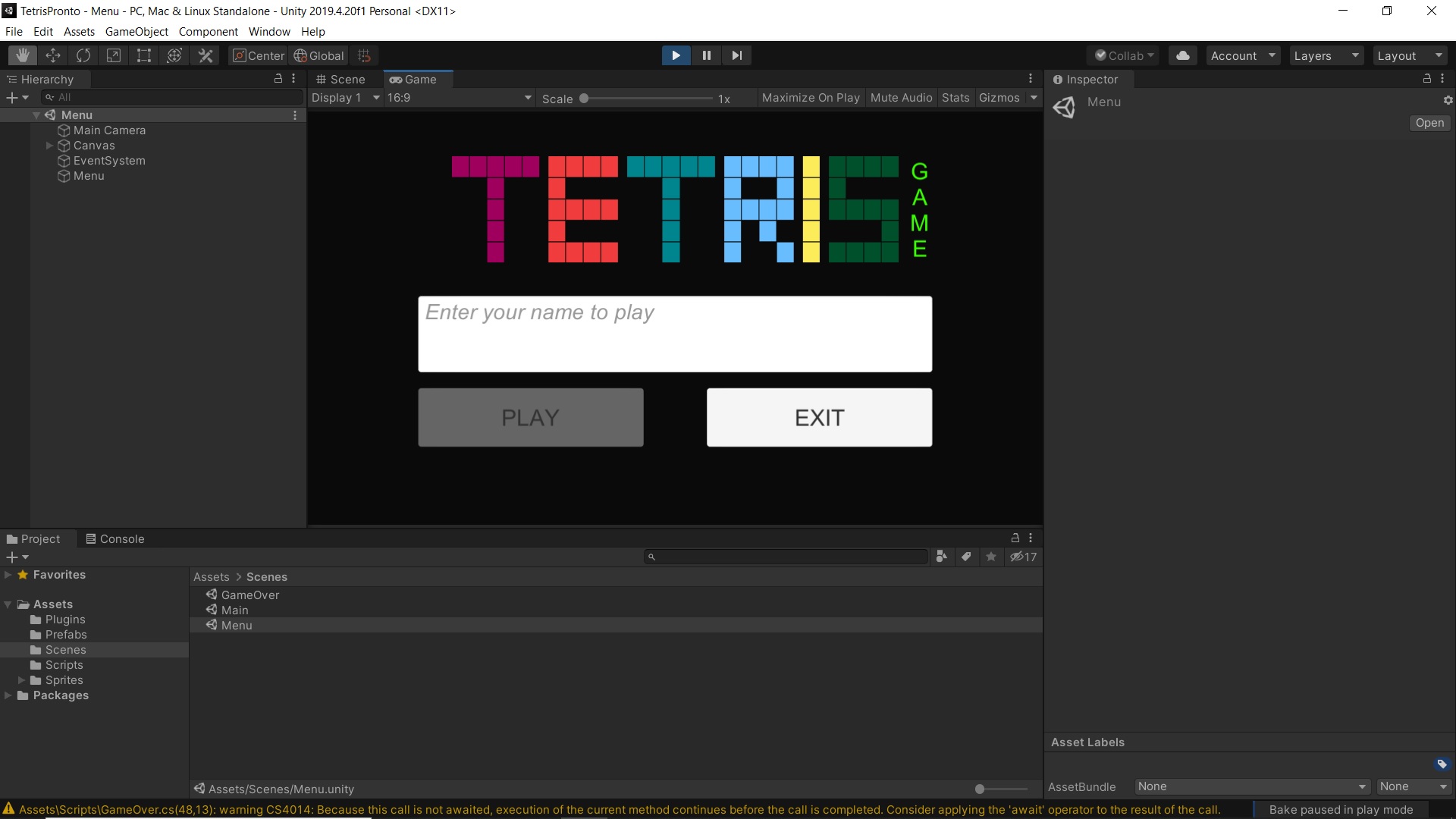Step one frame forward
Screen dimensions: 1456x819
(736, 55)
